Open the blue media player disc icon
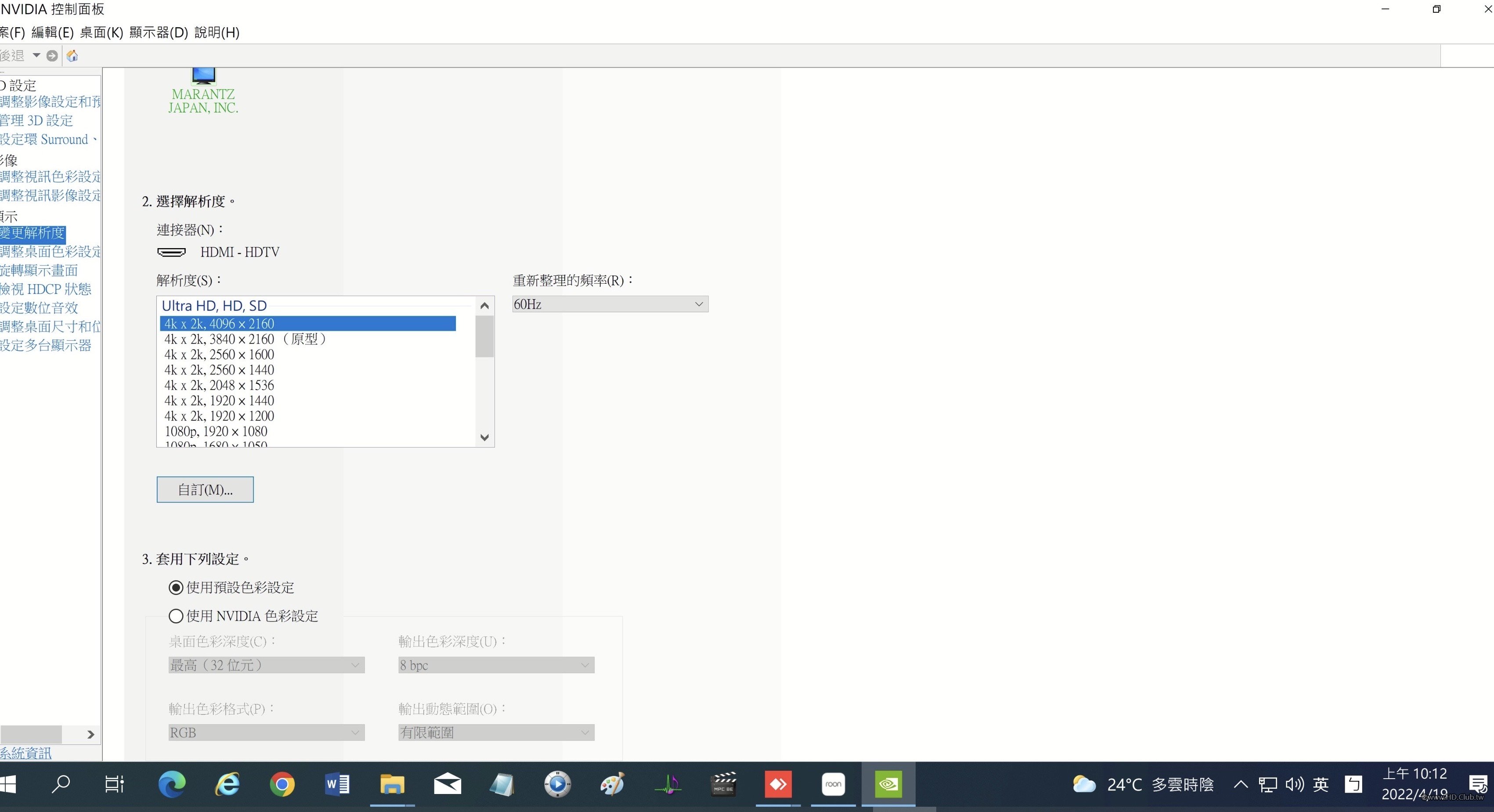 click(x=557, y=785)
